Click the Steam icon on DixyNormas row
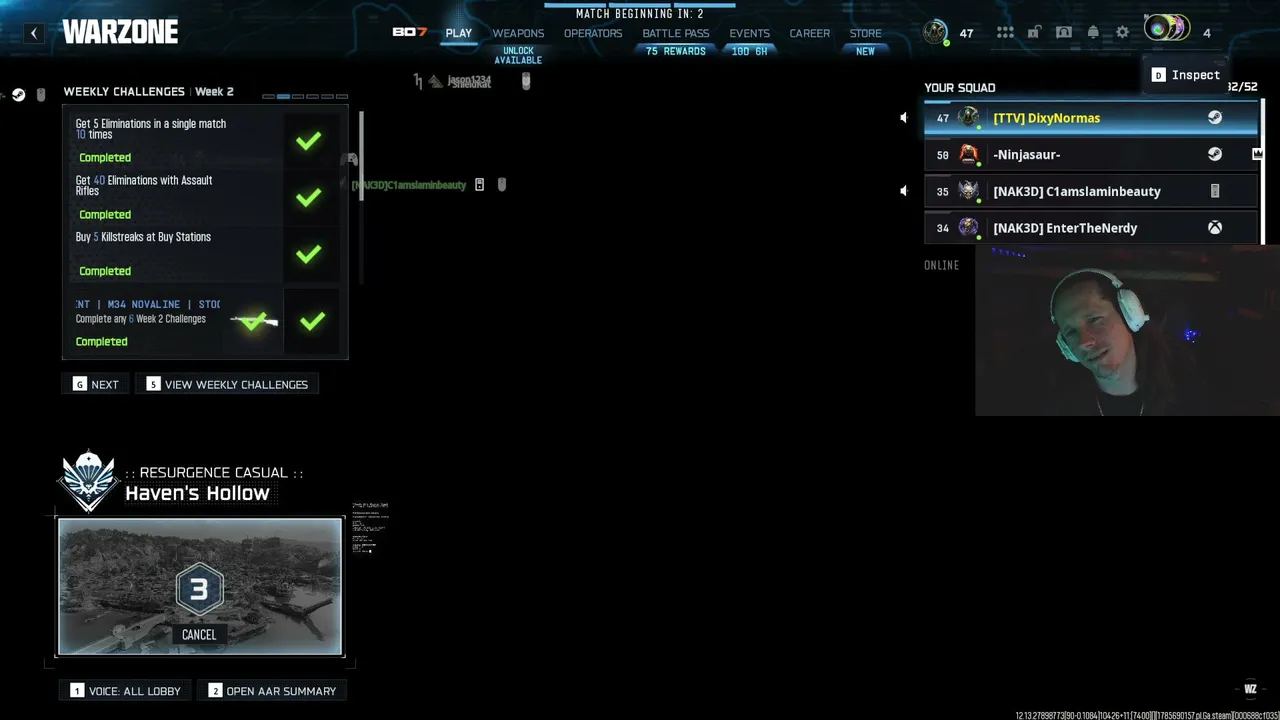 pyautogui.click(x=1215, y=118)
